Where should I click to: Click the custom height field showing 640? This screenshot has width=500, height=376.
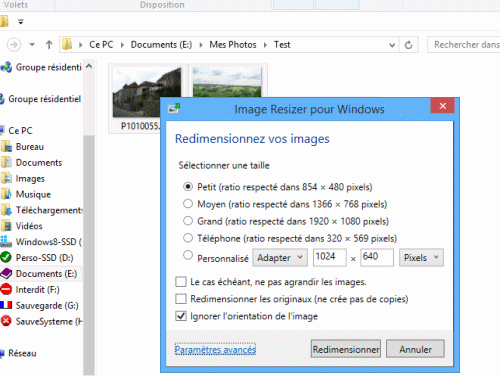[x=377, y=257]
